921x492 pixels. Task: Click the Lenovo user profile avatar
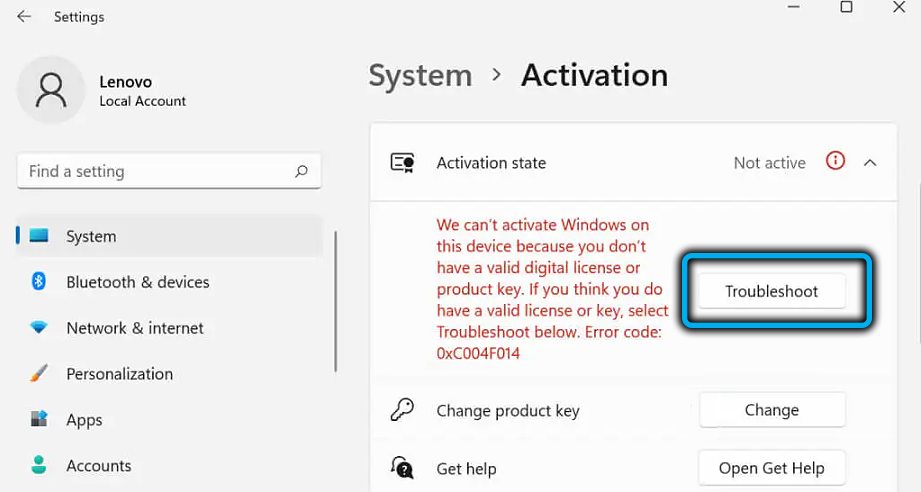click(49, 91)
